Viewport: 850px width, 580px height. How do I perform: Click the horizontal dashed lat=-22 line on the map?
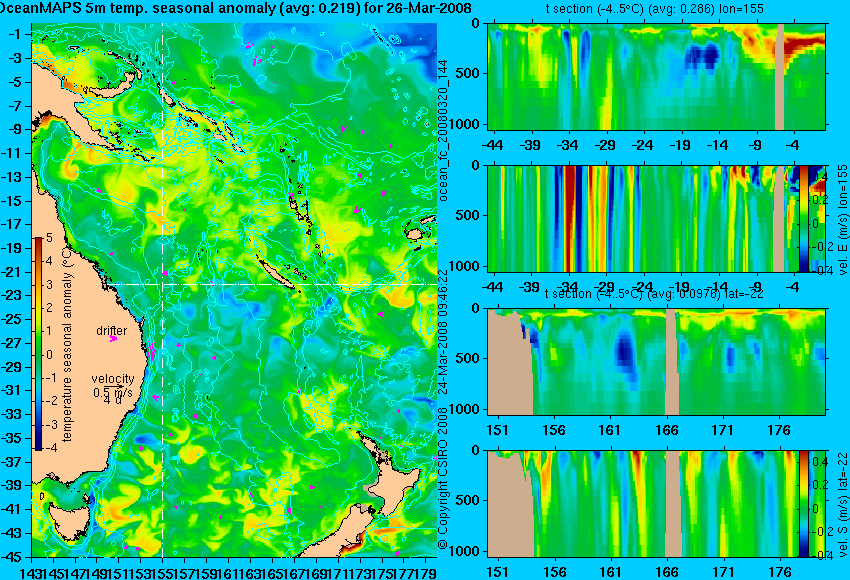271,284
